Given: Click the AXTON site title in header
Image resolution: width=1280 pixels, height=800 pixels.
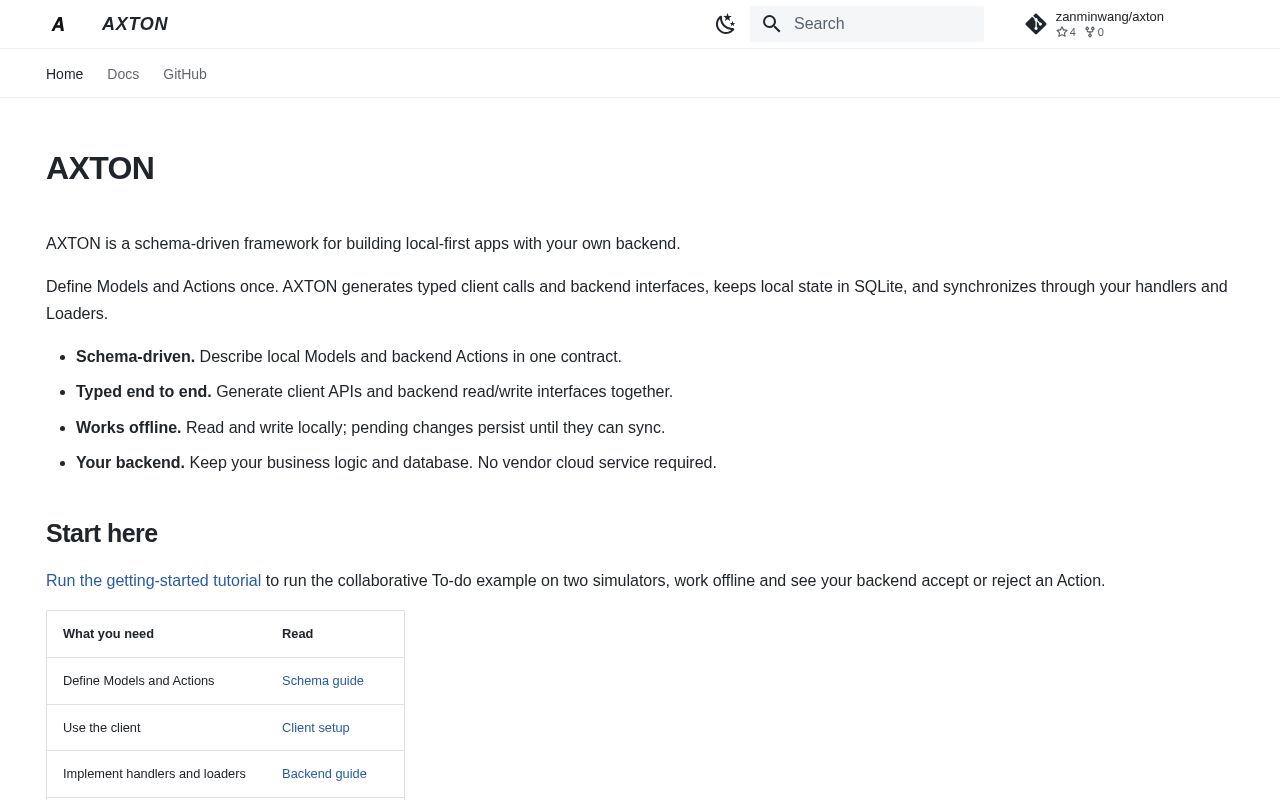Looking at the screenshot, I should tap(135, 24).
